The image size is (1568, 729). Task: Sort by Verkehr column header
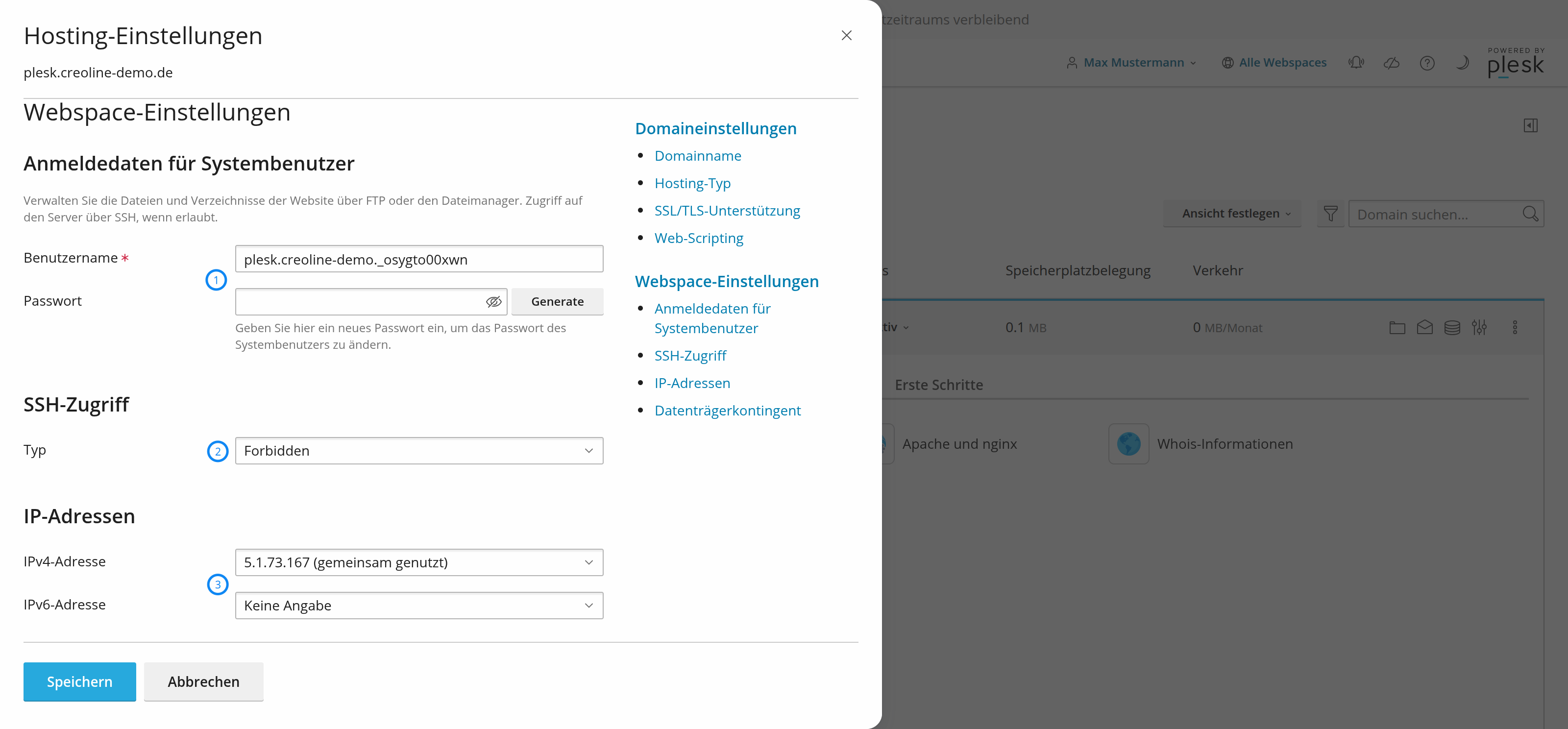click(x=1217, y=270)
